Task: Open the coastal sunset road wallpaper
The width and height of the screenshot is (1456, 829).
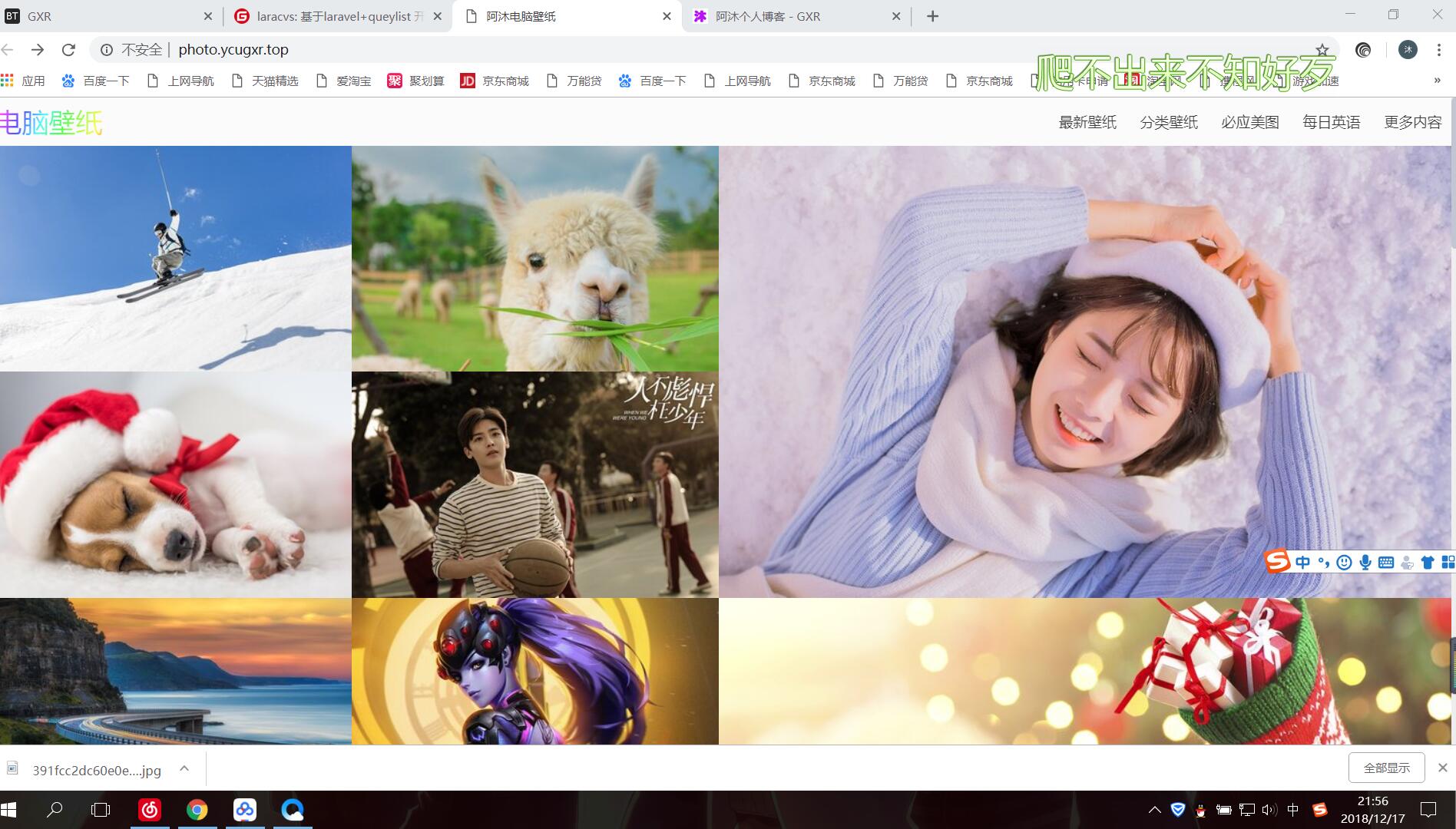Action: 176,671
